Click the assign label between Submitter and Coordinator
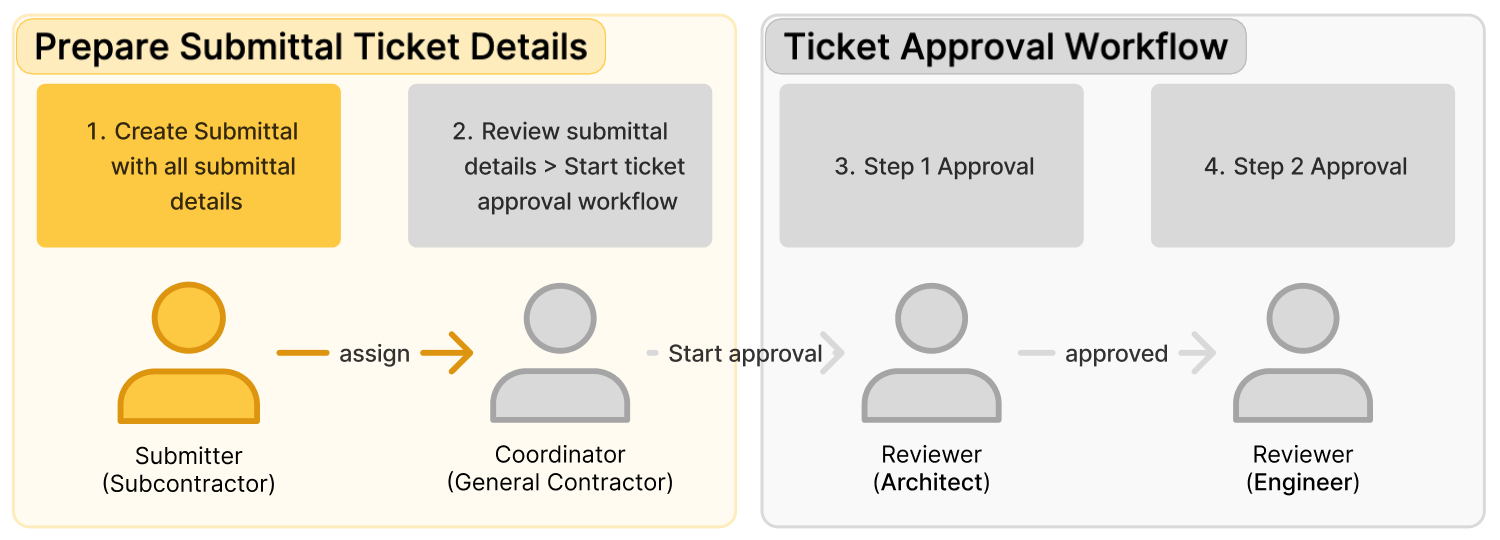 375,354
